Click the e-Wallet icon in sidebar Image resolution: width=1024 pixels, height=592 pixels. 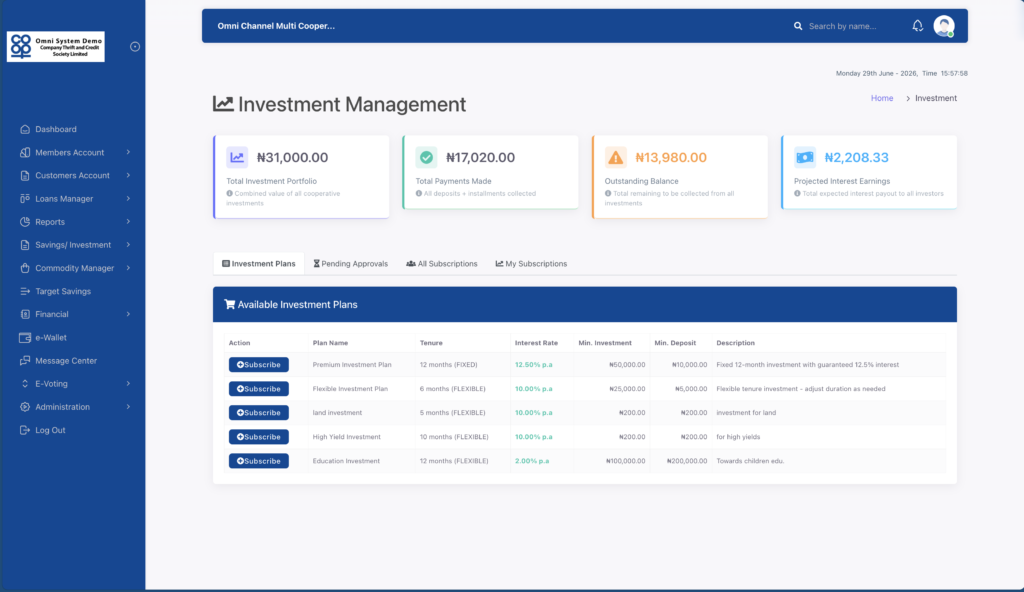coord(25,338)
